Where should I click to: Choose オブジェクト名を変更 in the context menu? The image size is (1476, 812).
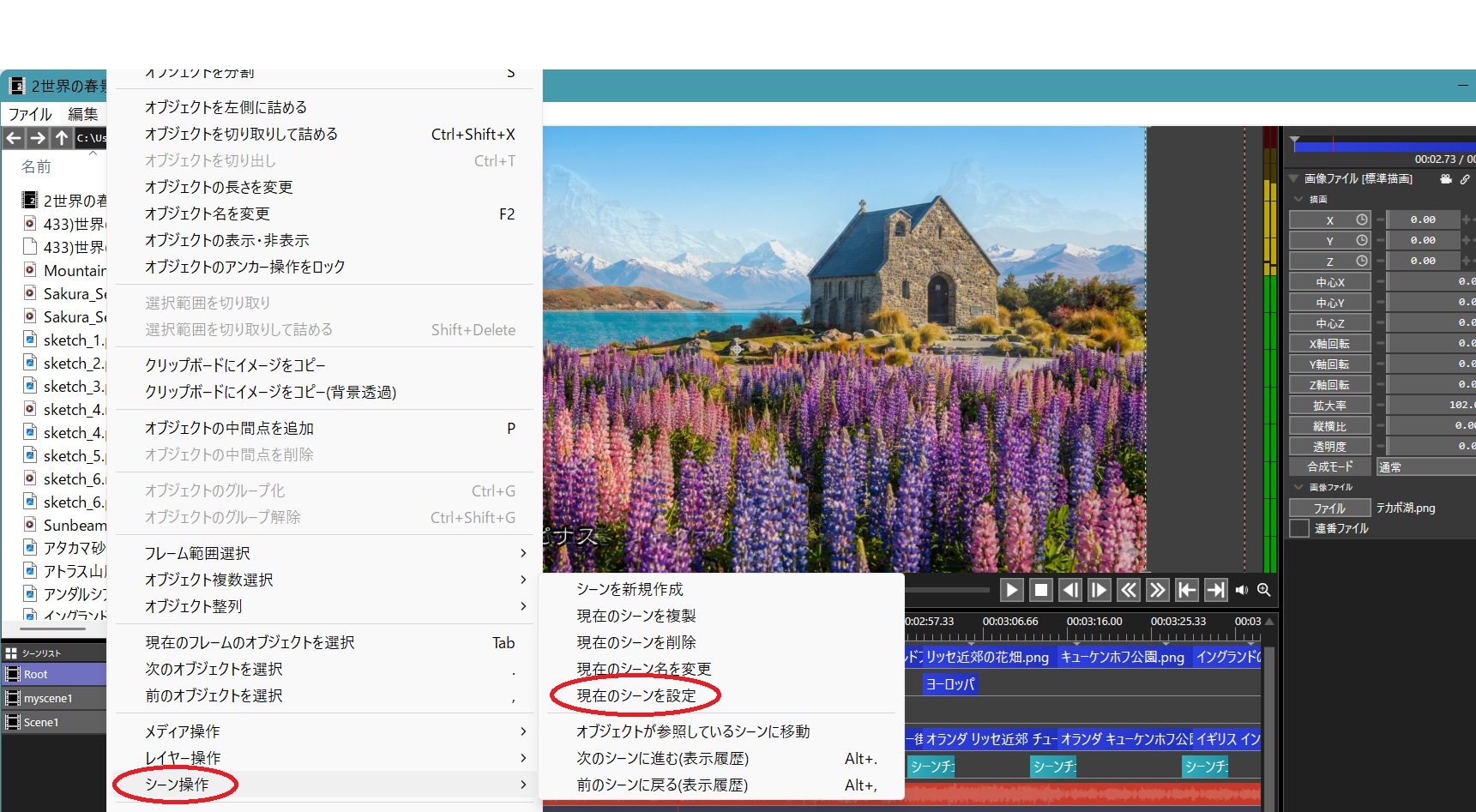(208, 214)
